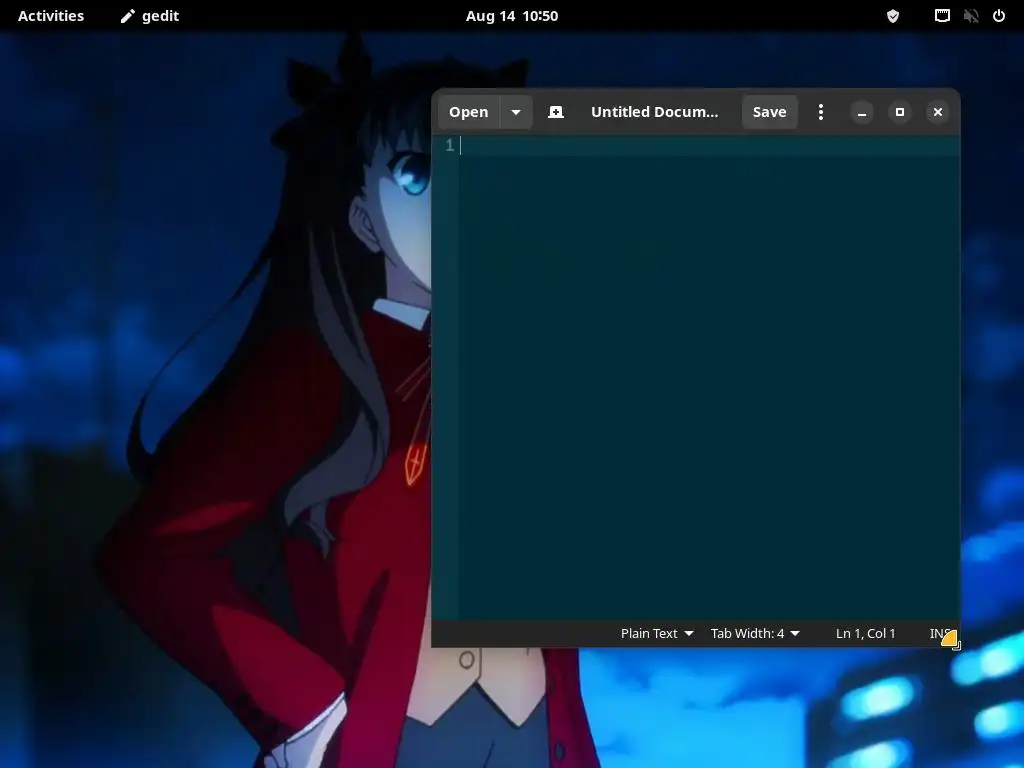
Task: Open the power system menu icon
Action: pyautogui.click(x=999, y=16)
